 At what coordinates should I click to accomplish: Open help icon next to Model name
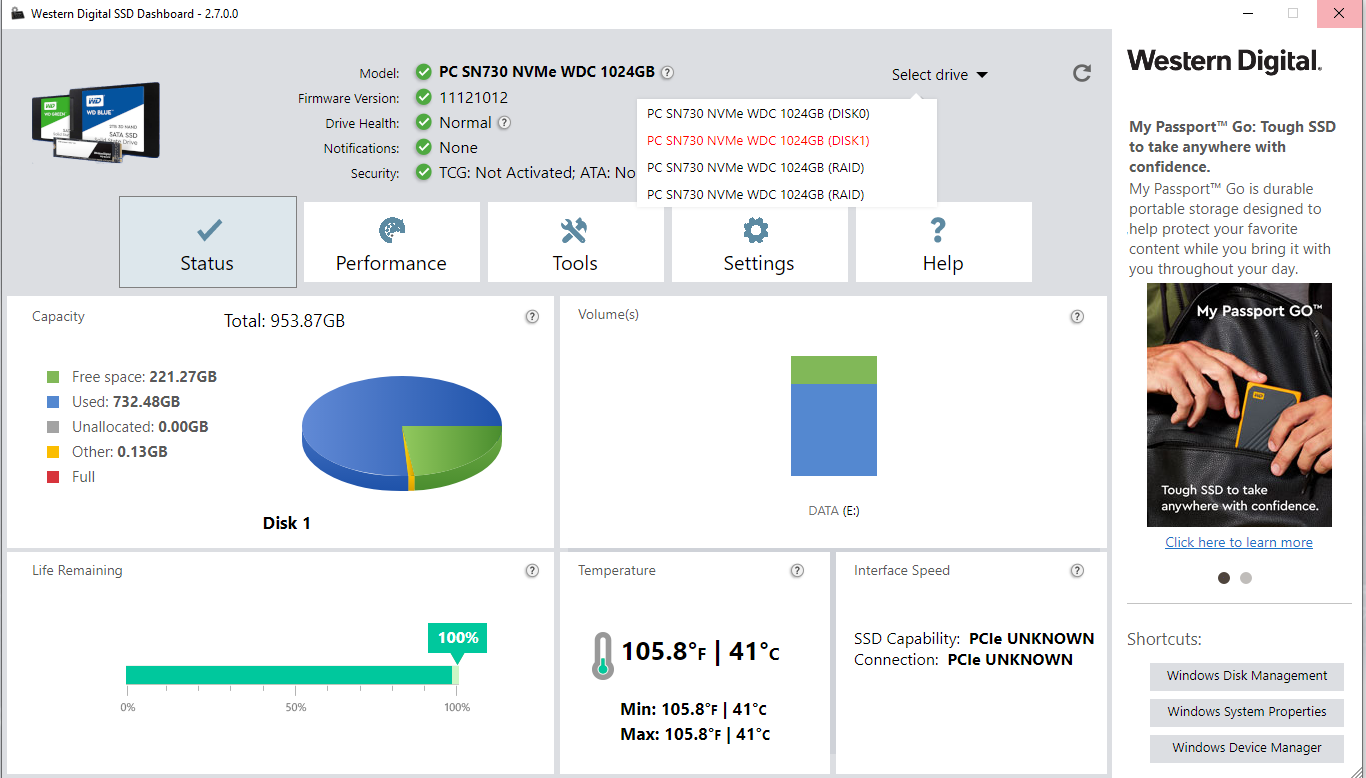(x=667, y=72)
